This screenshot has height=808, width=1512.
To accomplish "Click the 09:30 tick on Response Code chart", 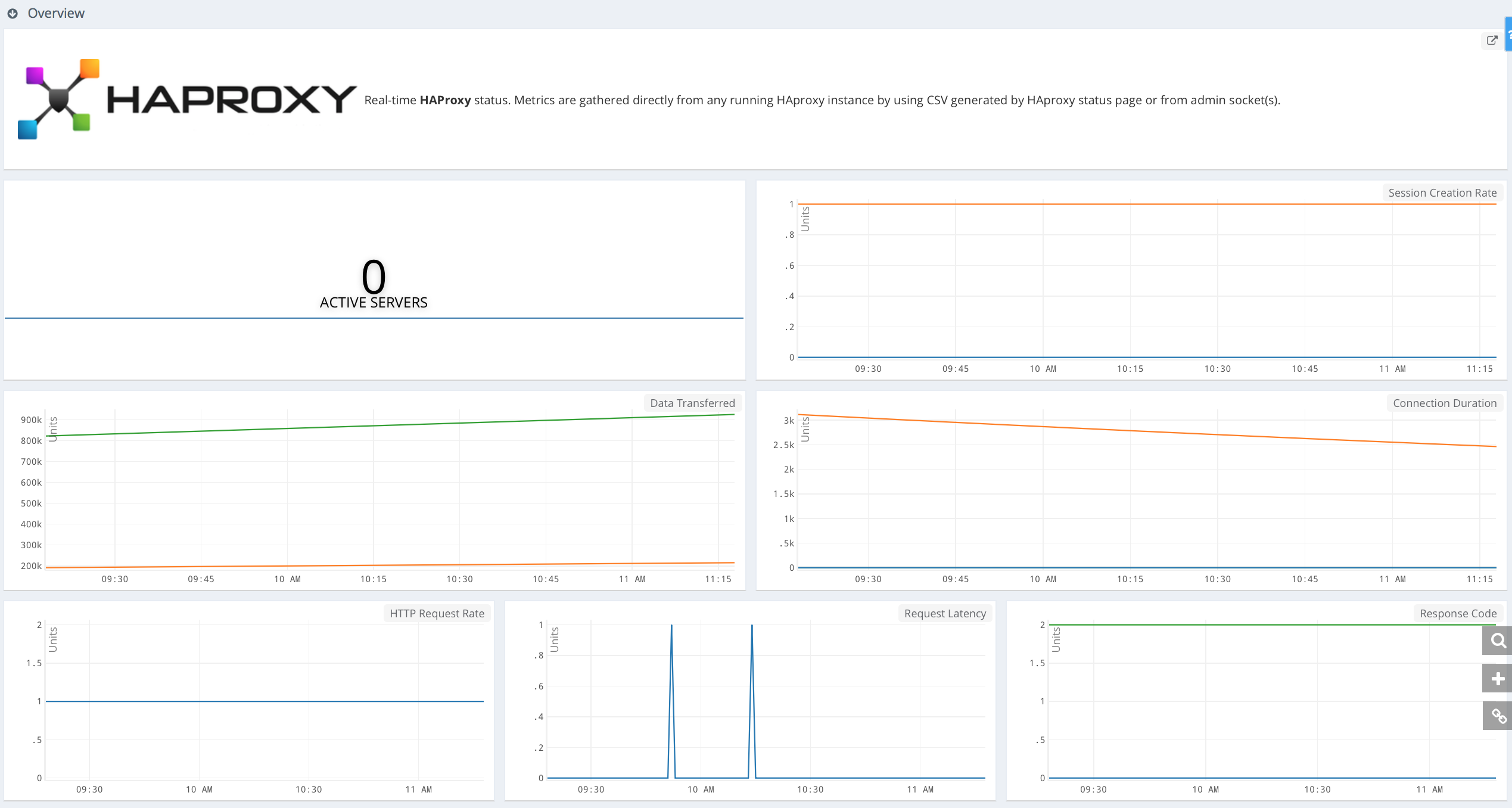I will pyautogui.click(x=1093, y=790).
